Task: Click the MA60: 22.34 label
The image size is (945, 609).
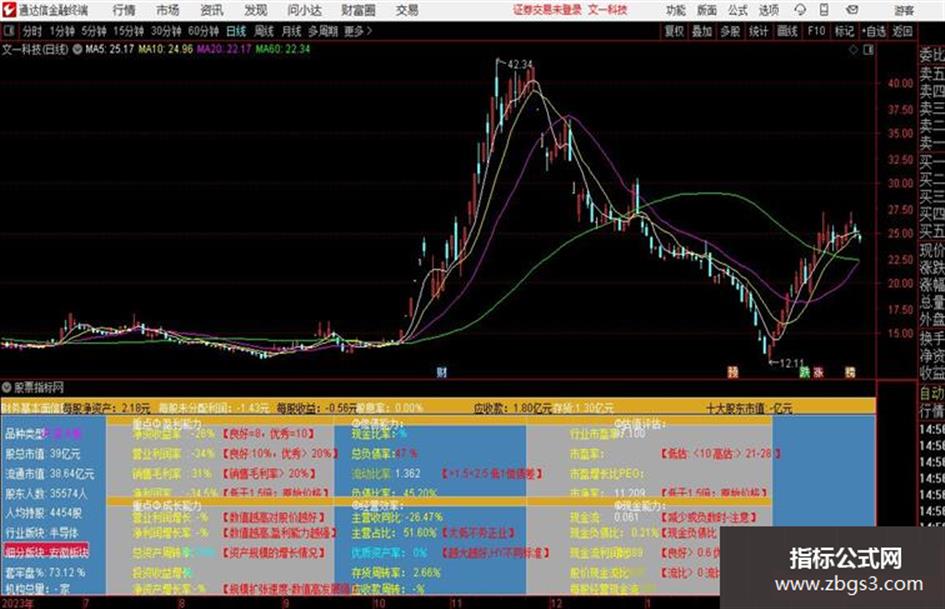Action: (x=283, y=49)
